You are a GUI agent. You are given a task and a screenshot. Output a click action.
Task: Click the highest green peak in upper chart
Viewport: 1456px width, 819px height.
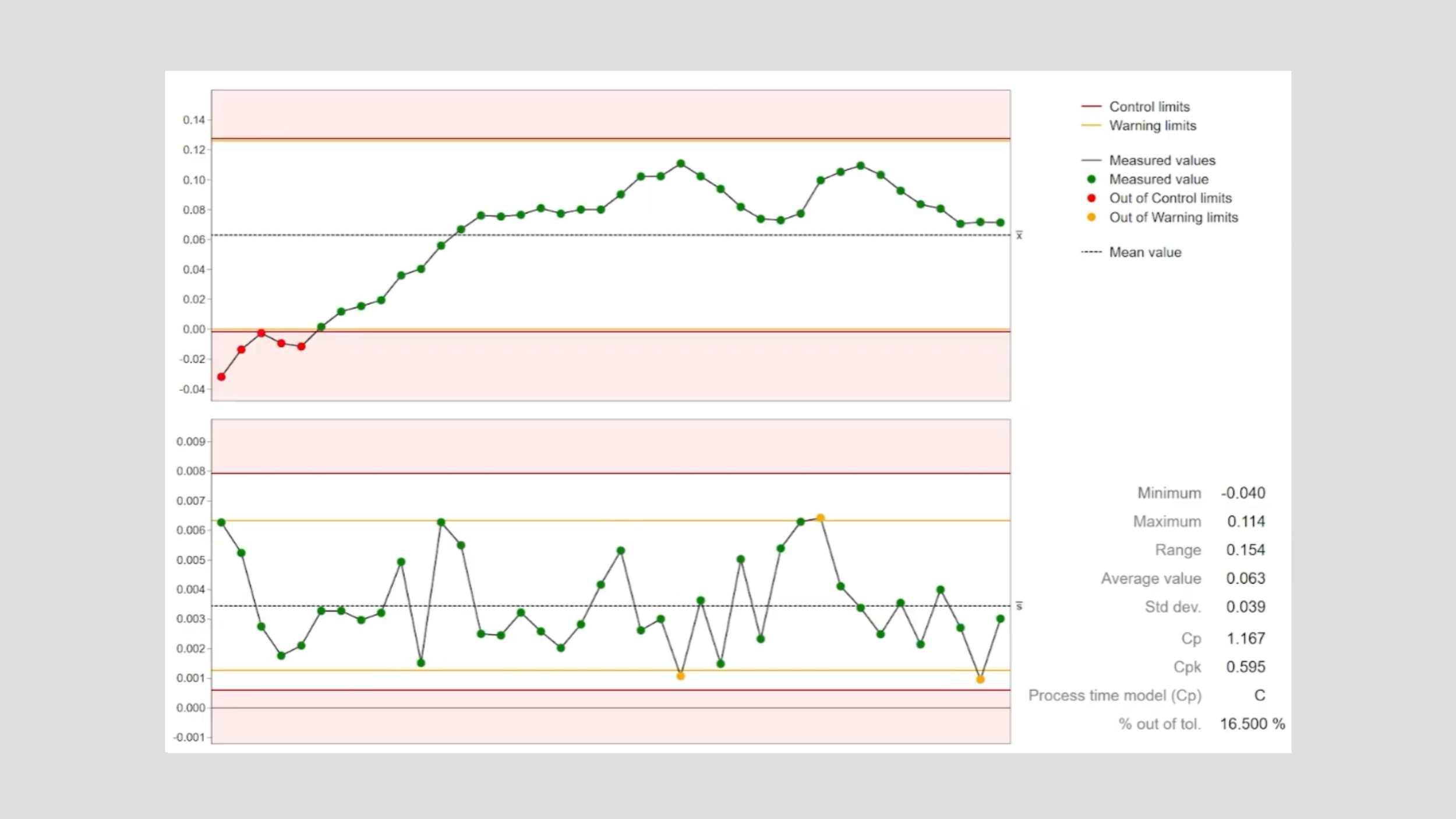pos(681,164)
